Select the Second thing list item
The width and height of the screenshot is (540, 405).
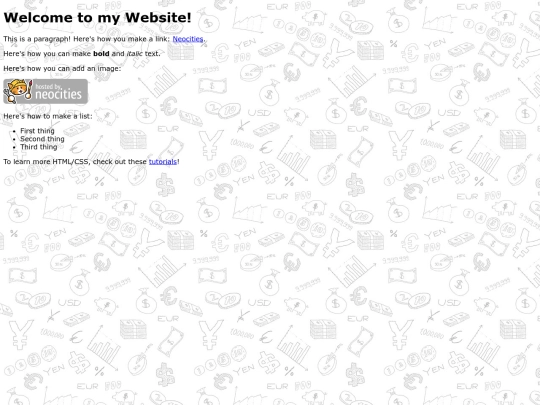click(42, 139)
